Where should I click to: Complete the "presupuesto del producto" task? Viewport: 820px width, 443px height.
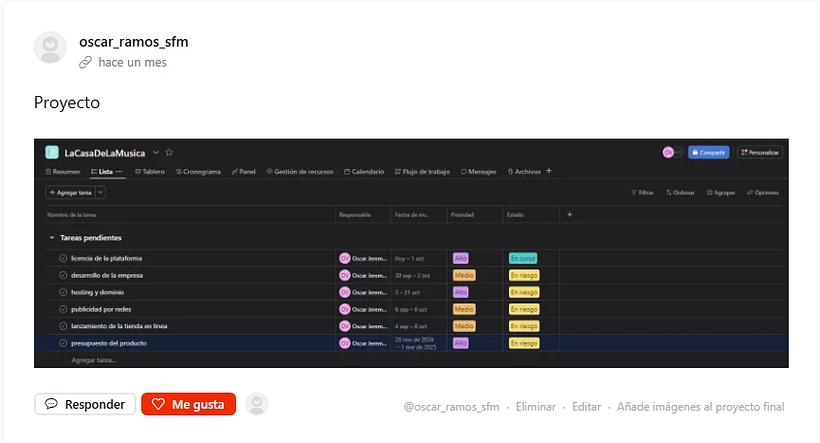(63, 343)
